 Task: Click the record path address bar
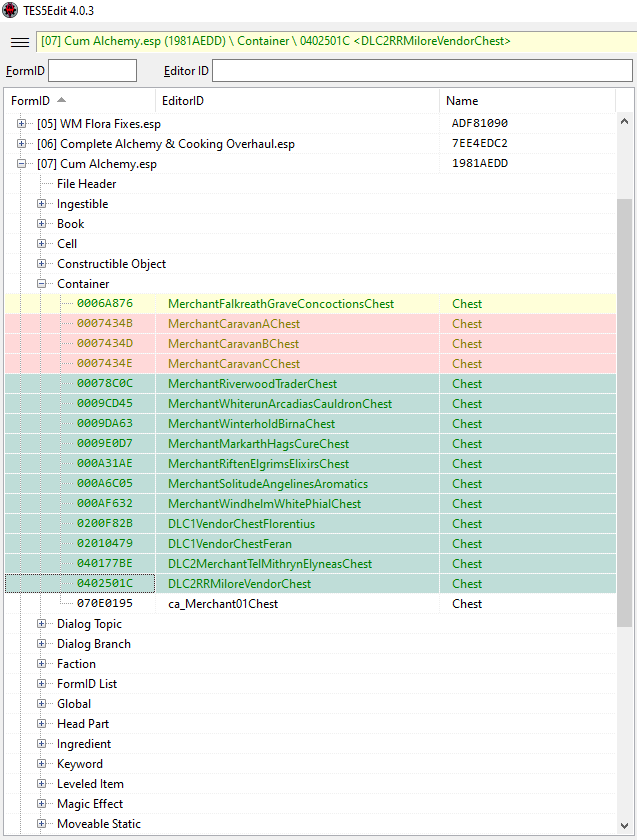(x=336, y=41)
